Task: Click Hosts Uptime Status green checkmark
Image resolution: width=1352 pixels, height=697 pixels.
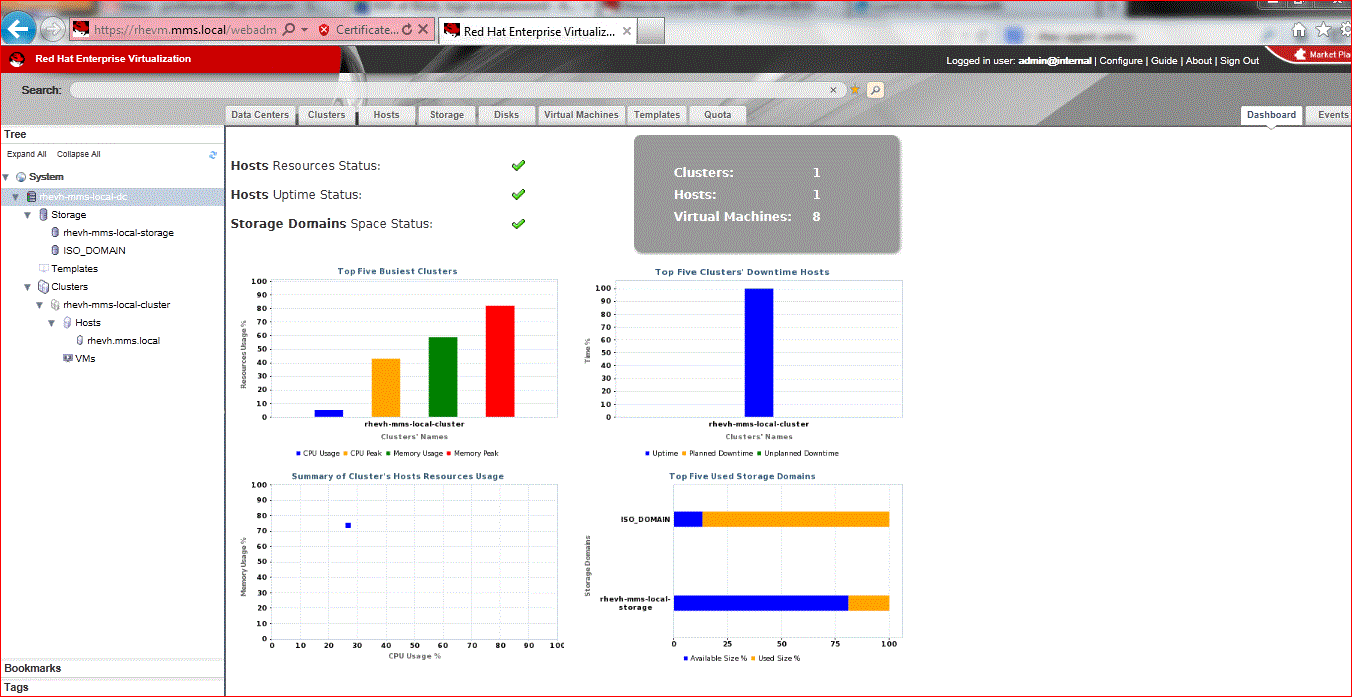Action: [518, 195]
